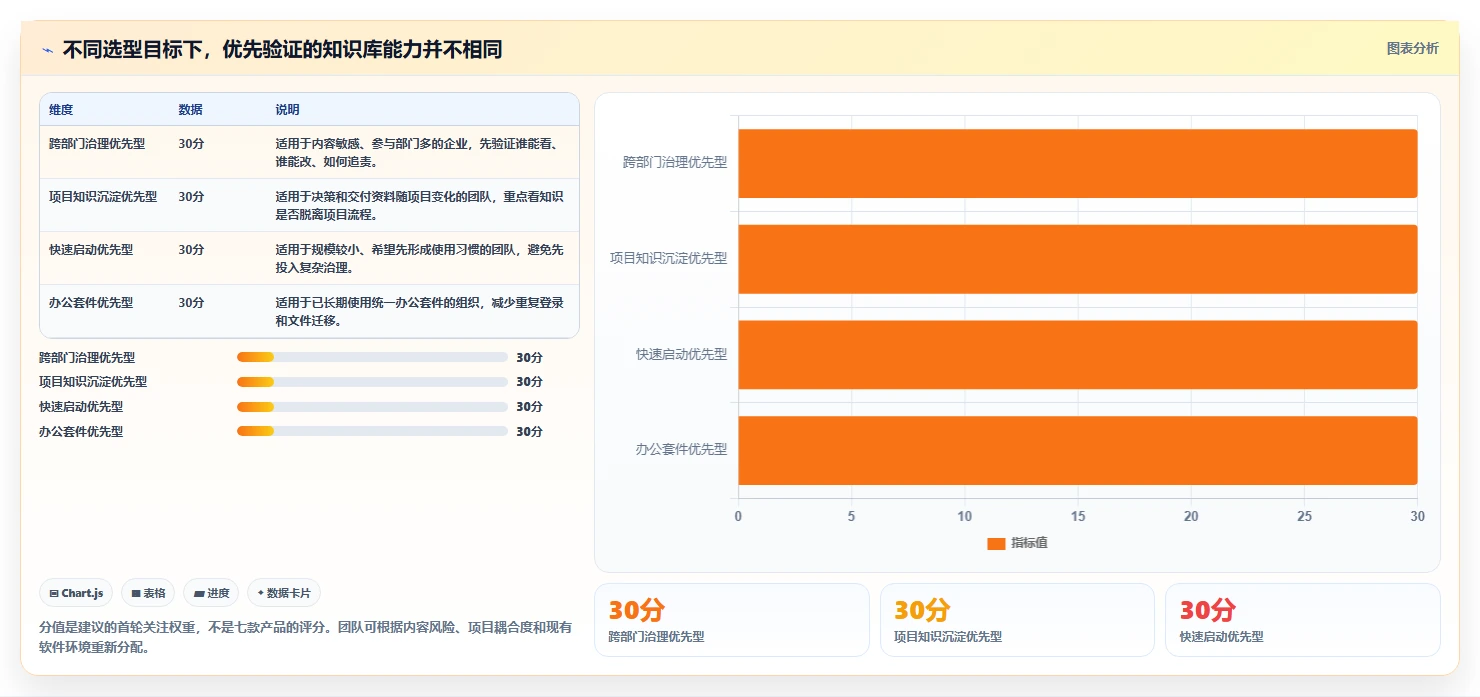
Task: Click the 30 tick on the chart x-axis
Action: point(1417,516)
